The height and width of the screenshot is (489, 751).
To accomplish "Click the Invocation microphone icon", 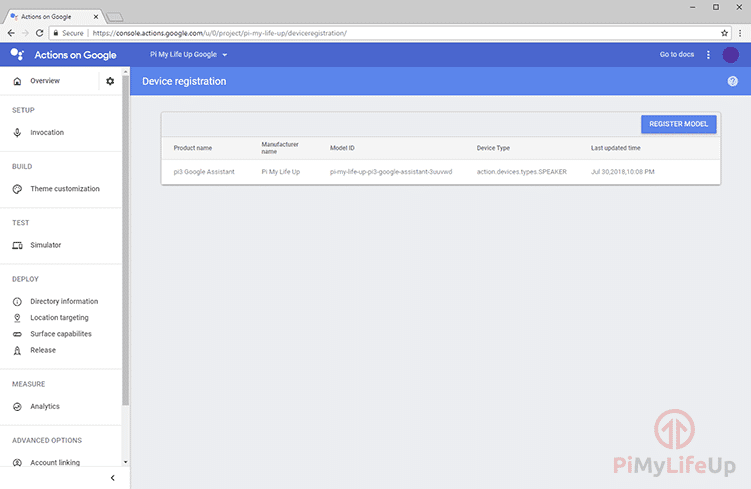I will click(17, 133).
